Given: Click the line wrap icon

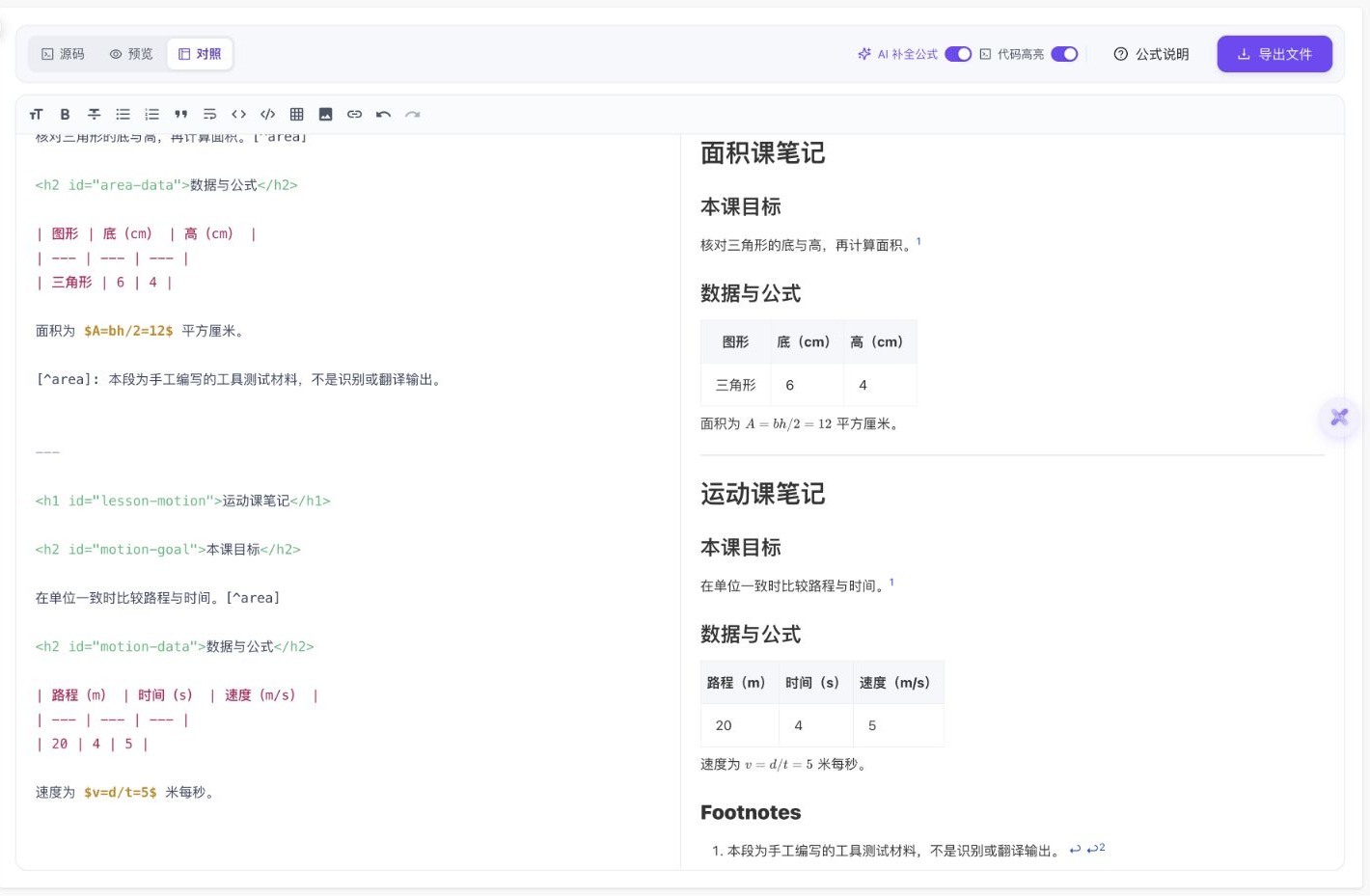Looking at the screenshot, I should coord(209,114).
